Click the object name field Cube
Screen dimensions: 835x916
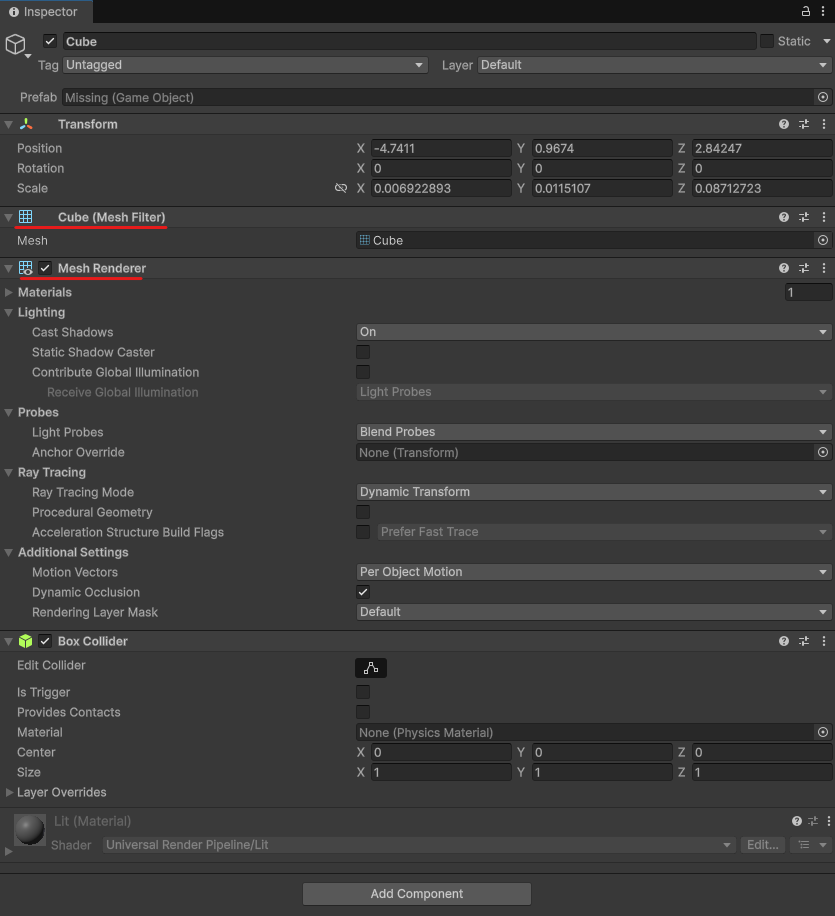click(x=409, y=41)
